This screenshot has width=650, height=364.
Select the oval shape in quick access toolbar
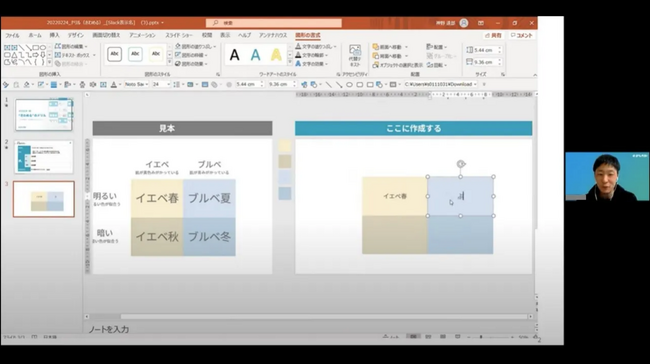pyautogui.click(x=349, y=85)
